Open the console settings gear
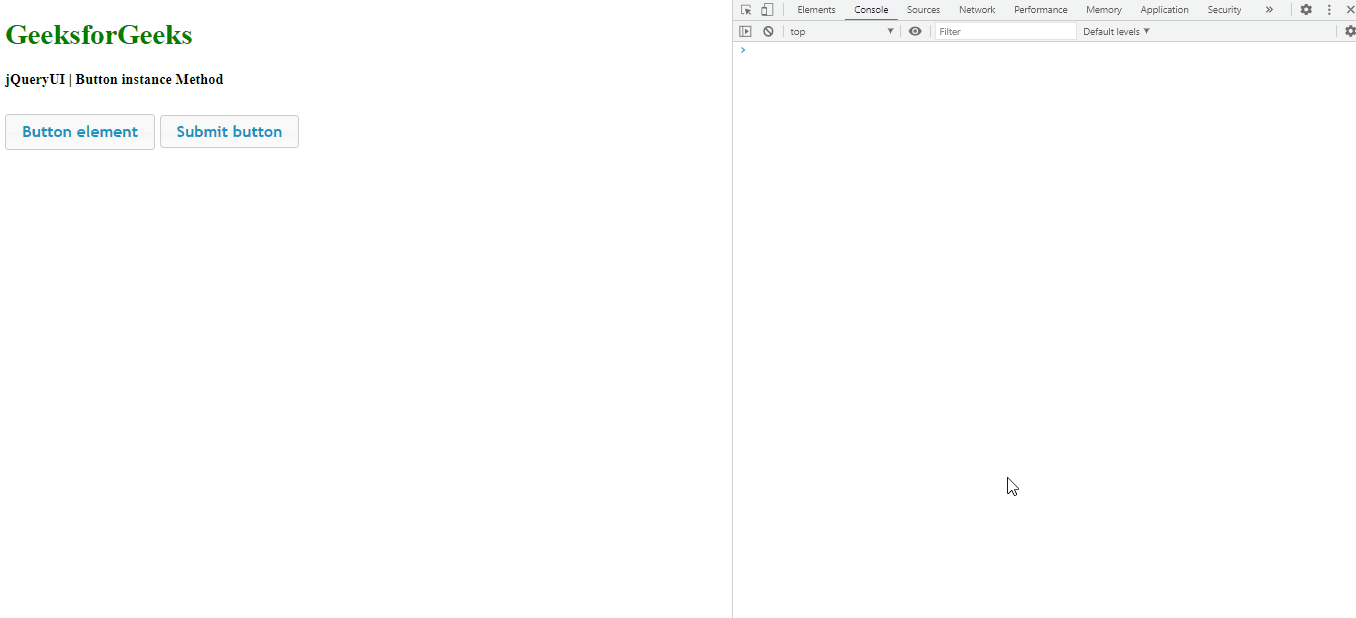Image resolution: width=1356 pixels, height=618 pixels. 1351,31
